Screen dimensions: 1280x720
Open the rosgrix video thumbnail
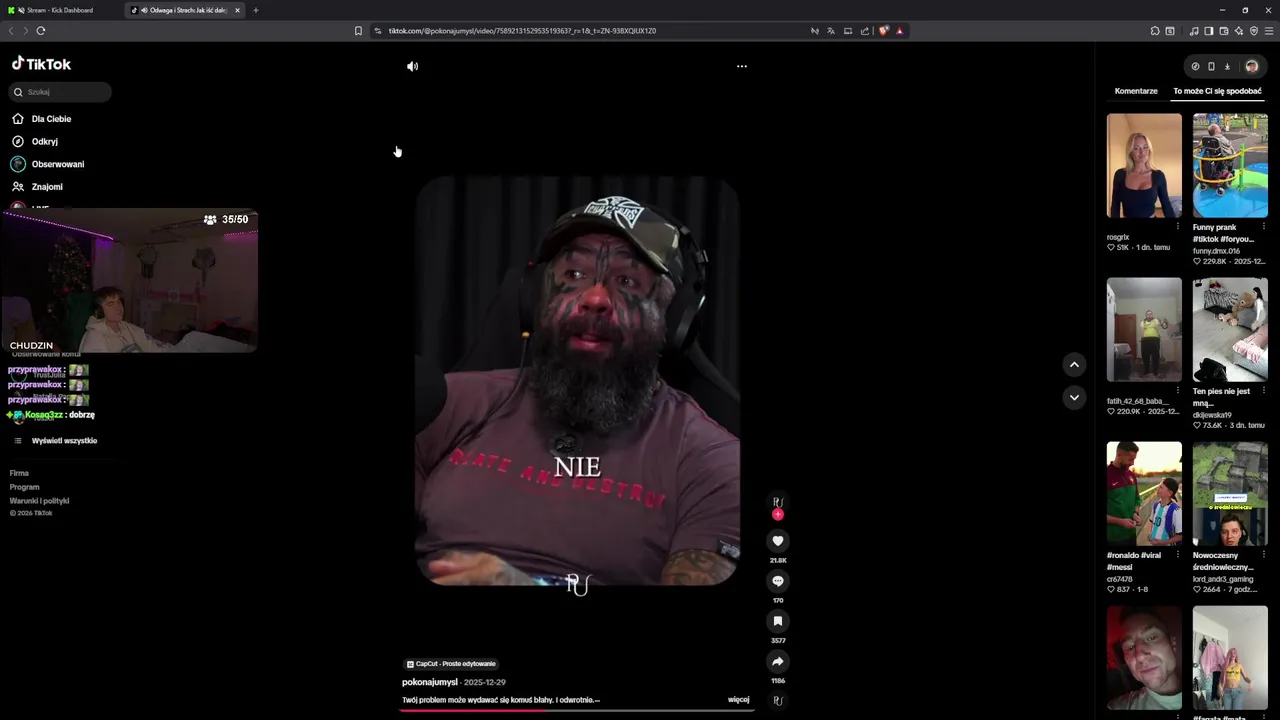1144,165
